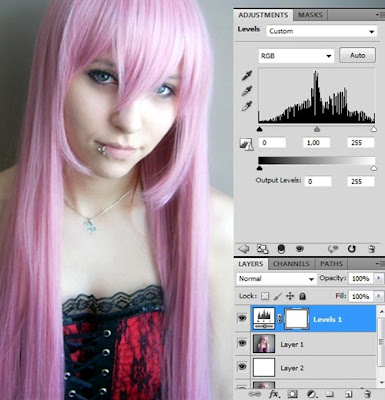This screenshot has width=385, height=400.
Task: Open the layer style fx menu
Action: tap(274, 394)
